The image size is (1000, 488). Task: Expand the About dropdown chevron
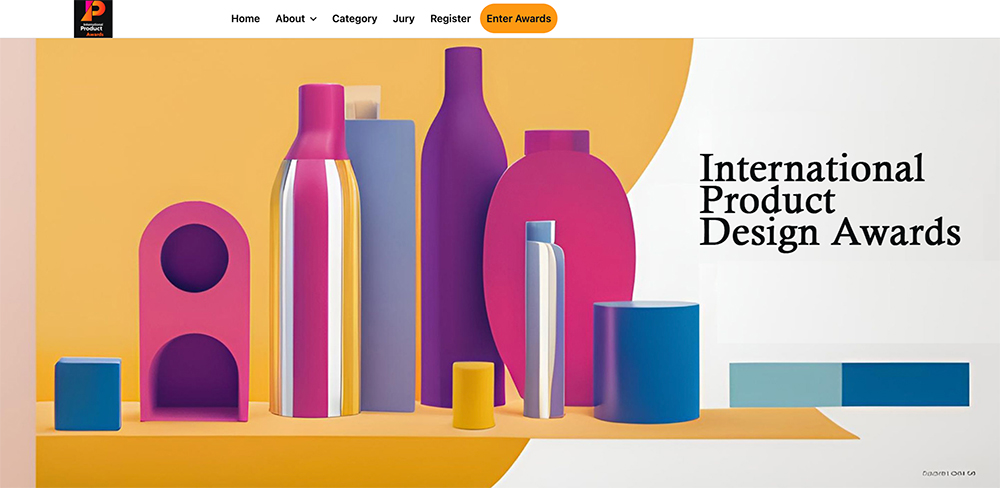(313, 19)
